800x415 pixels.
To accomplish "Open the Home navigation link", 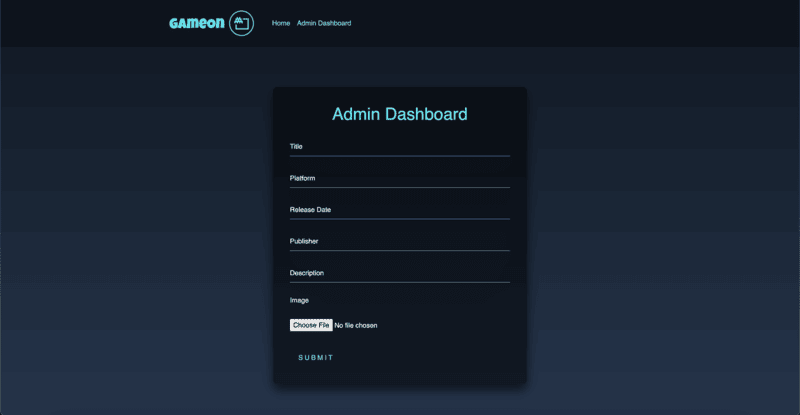I will (281, 23).
